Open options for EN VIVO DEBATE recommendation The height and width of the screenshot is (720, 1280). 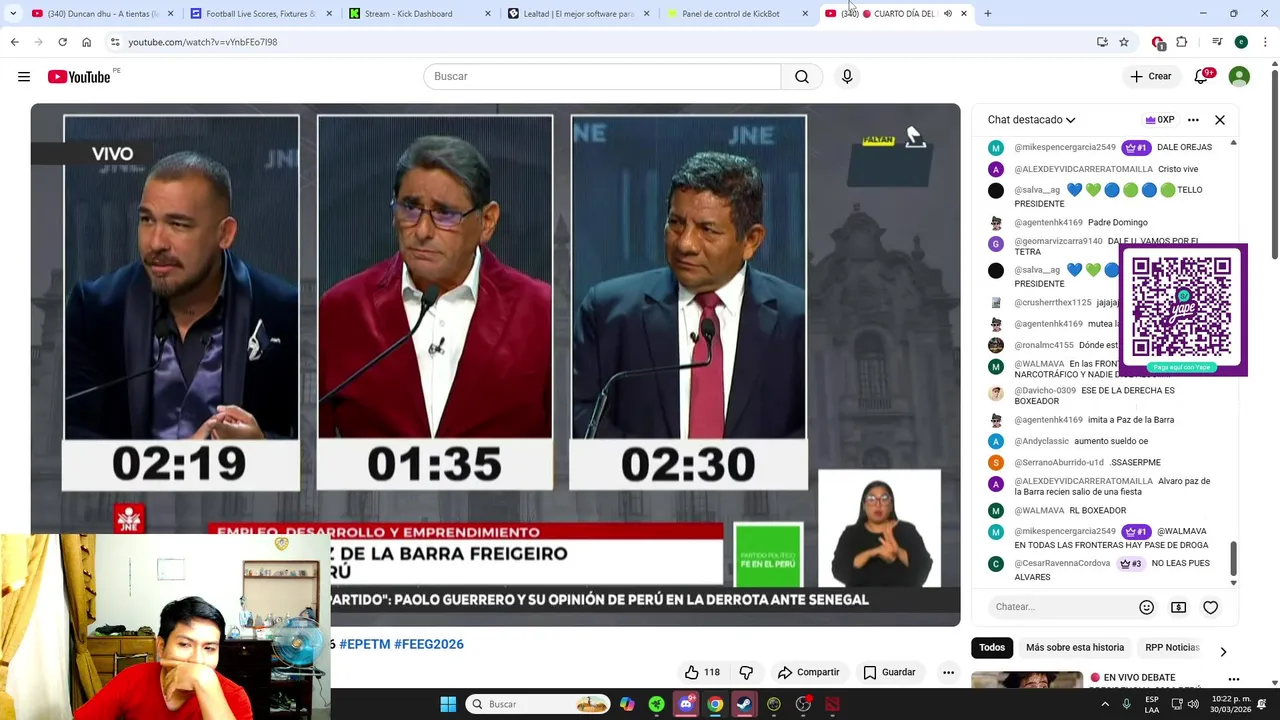coord(1234,680)
